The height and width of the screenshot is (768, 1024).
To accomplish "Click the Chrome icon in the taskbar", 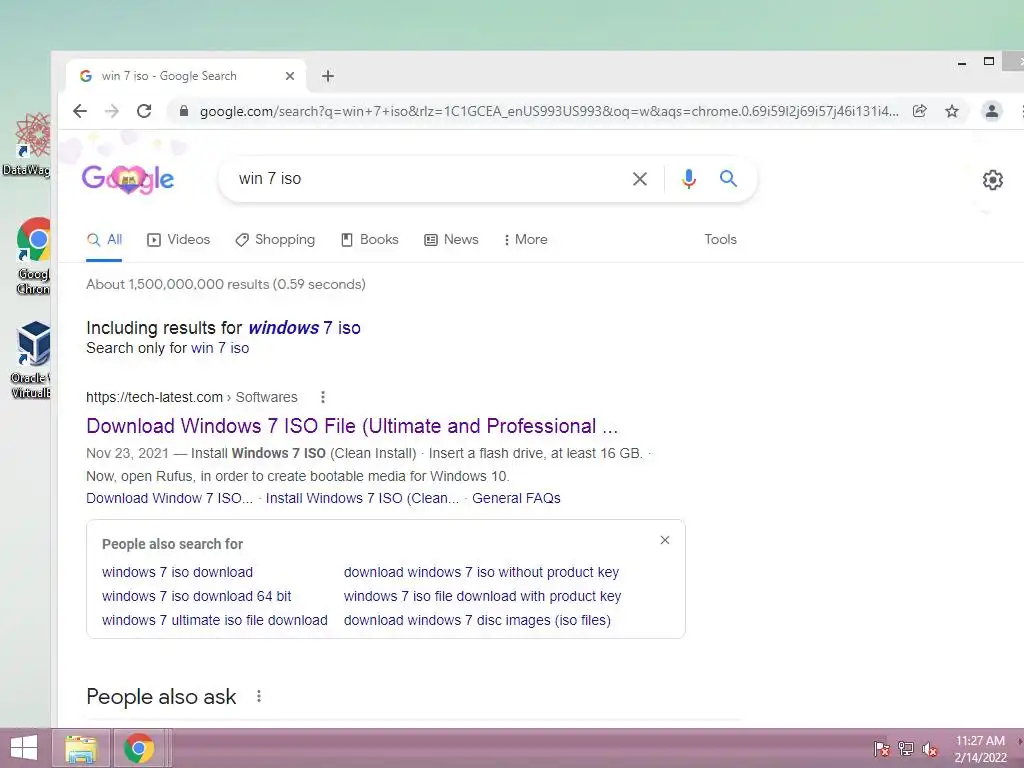I will (x=138, y=748).
